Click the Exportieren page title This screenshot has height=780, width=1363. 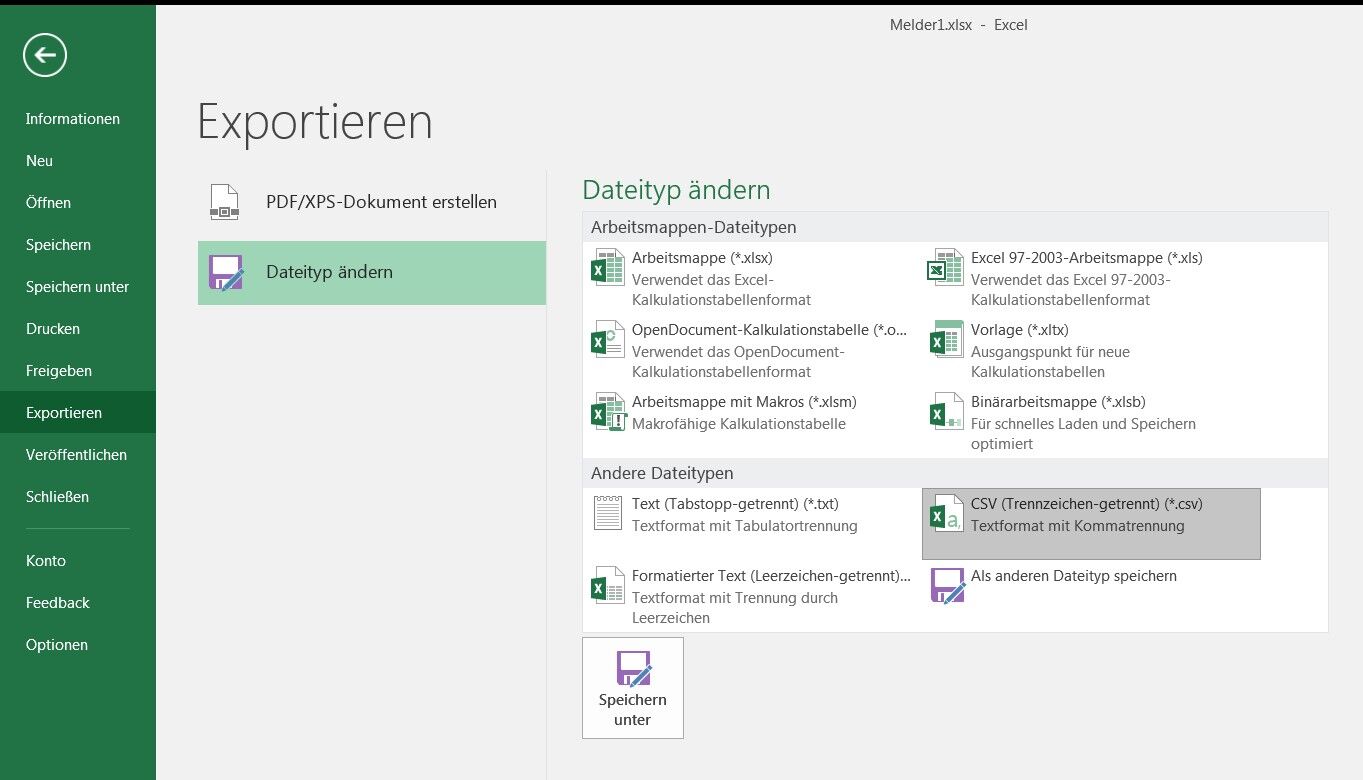315,122
